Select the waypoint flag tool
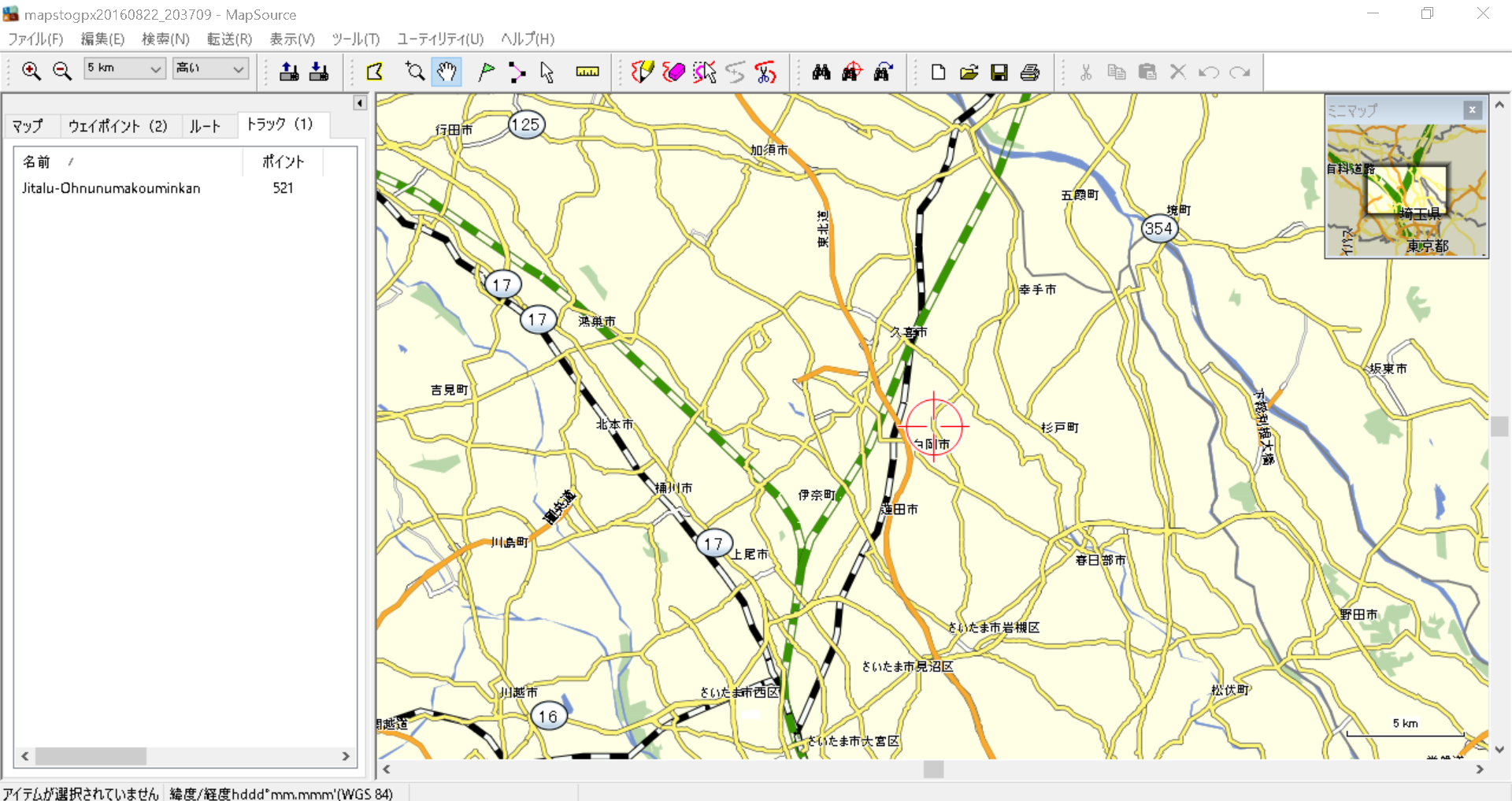Screen dimensions: 1512x801 486,72
